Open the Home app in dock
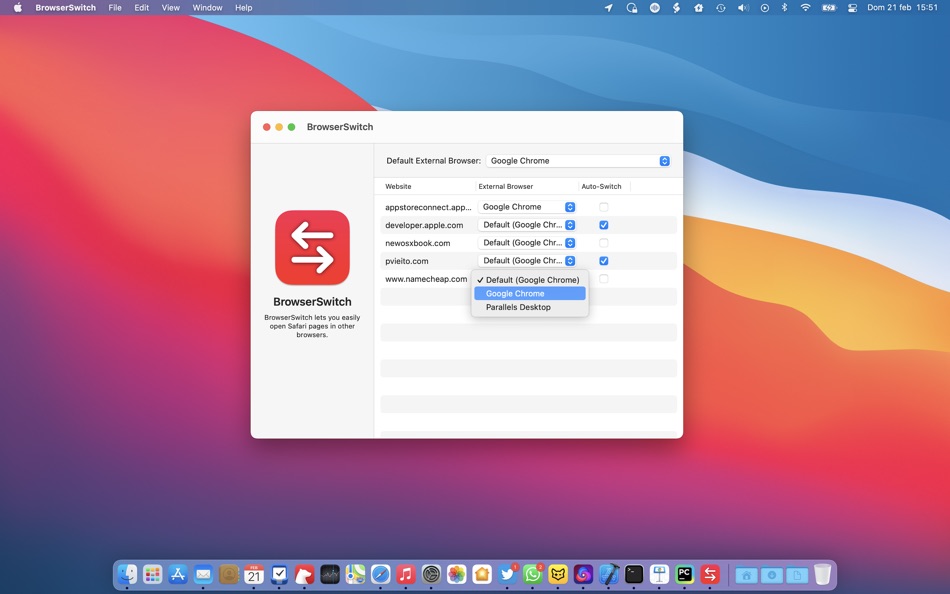 [482, 573]
